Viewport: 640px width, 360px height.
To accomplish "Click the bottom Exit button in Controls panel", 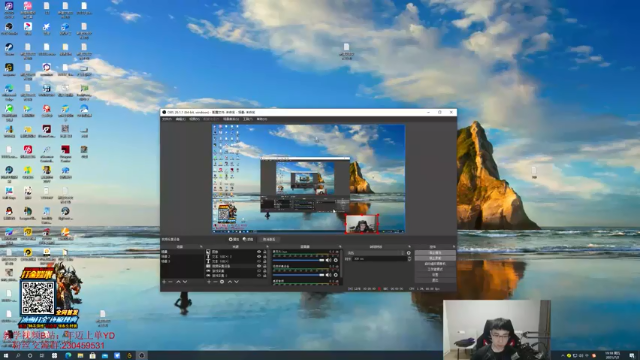I will pos(435,280).
